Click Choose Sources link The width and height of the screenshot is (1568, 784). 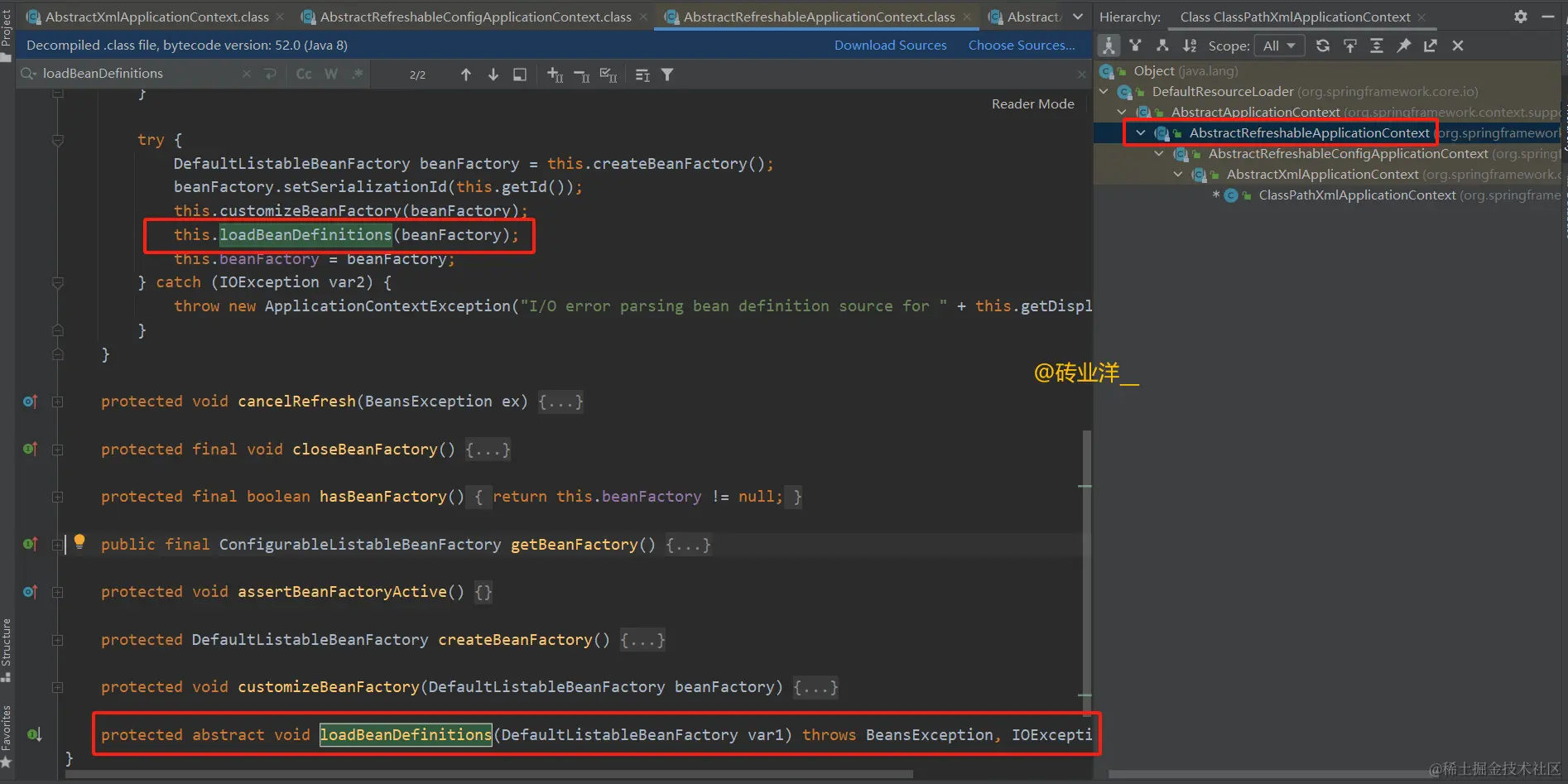pyautogui.click(x=1022, y=45)
